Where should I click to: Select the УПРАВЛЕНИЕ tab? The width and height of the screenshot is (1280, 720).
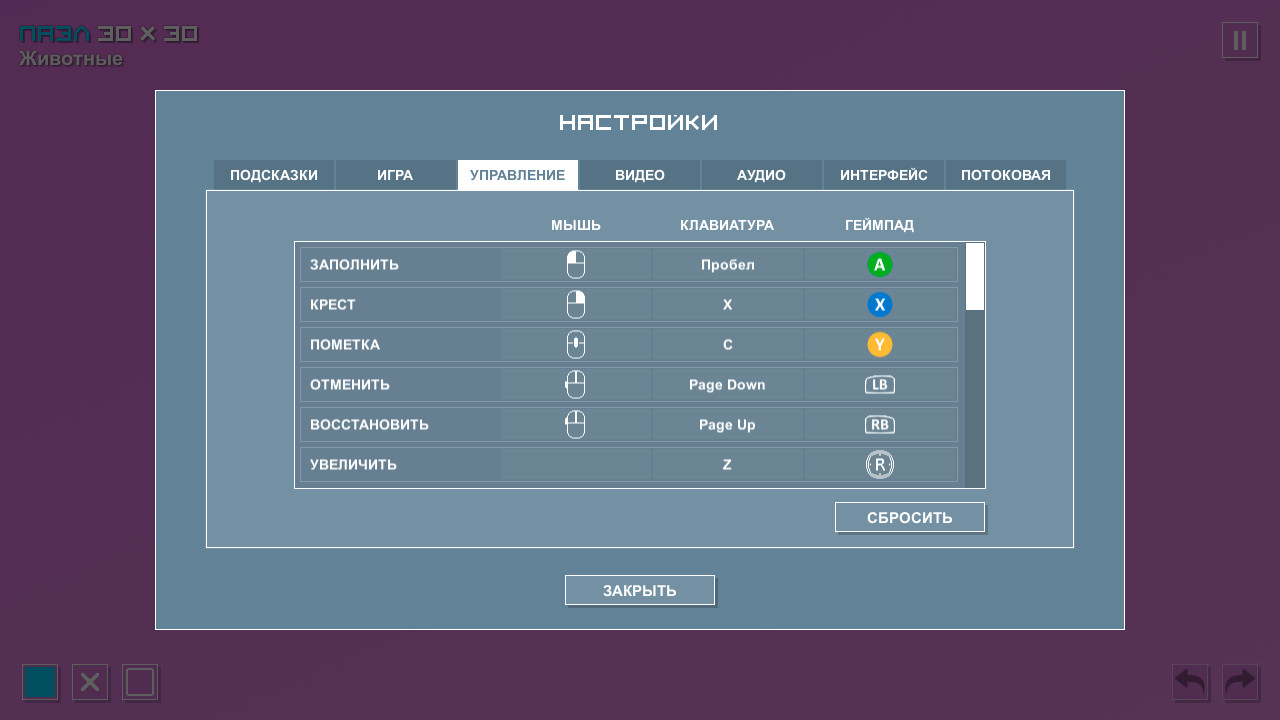[x=518, y=175]
